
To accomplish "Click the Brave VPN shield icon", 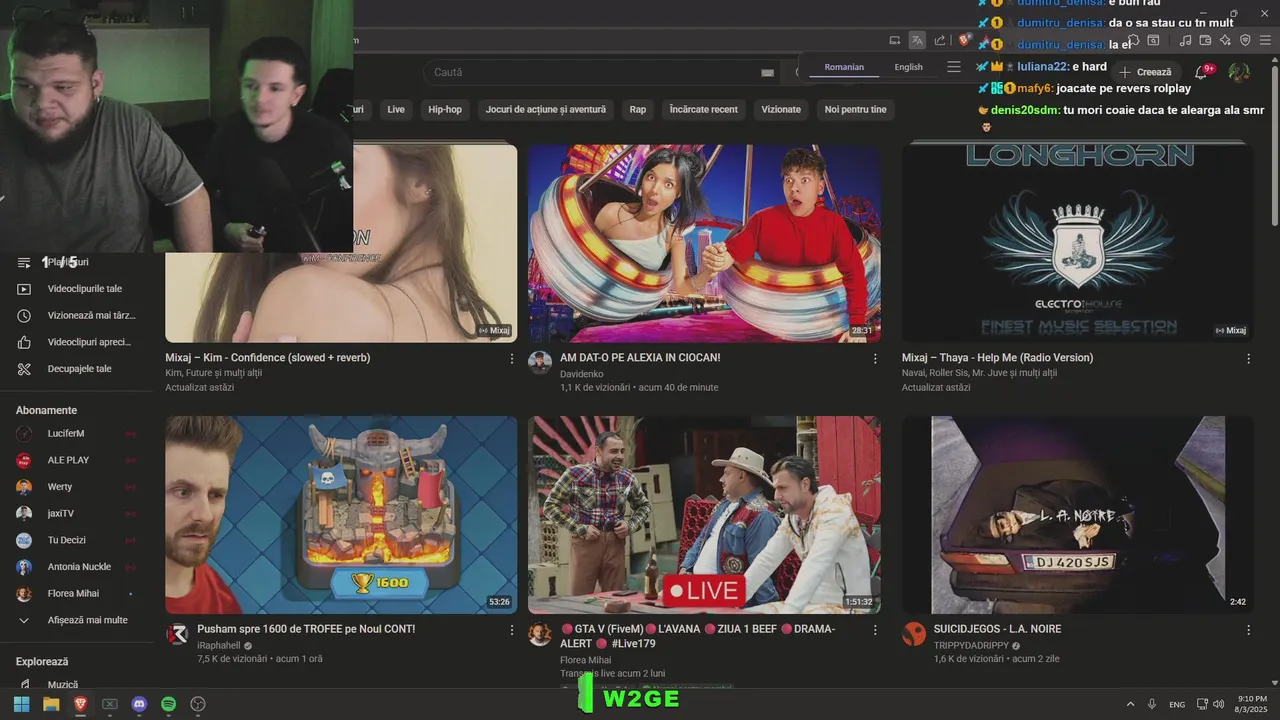I will [x=1245, y=40].
